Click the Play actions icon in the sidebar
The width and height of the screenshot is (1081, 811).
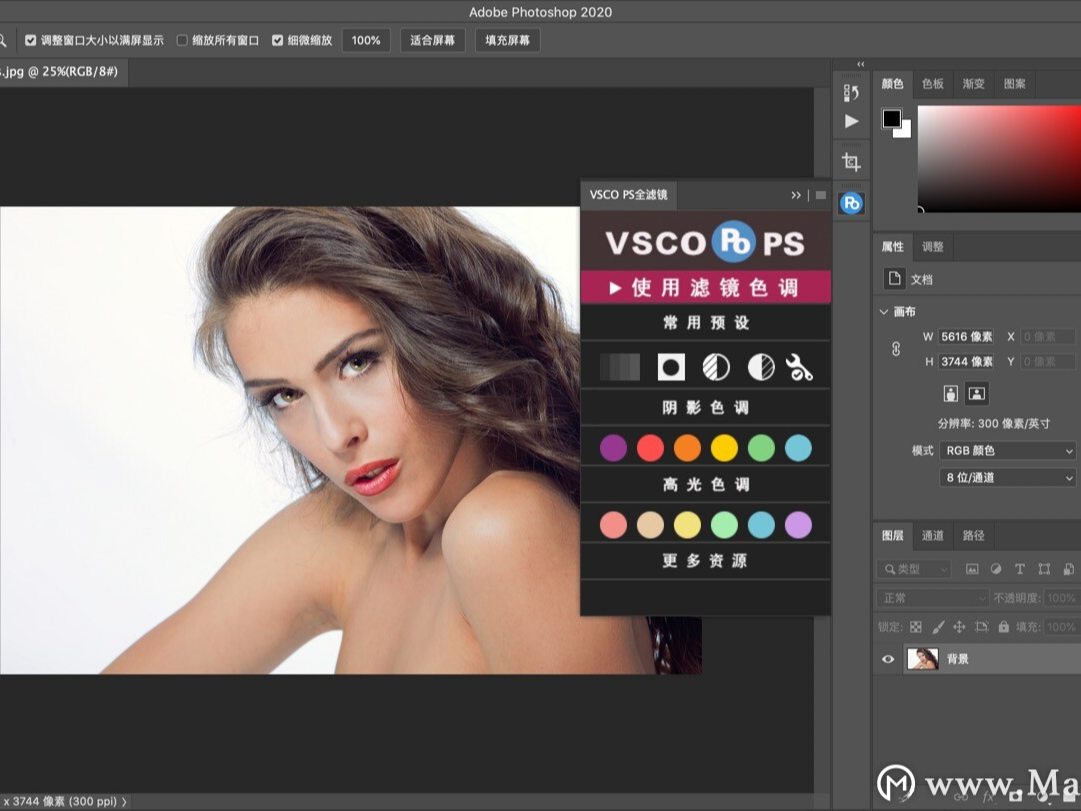point(851,121)
